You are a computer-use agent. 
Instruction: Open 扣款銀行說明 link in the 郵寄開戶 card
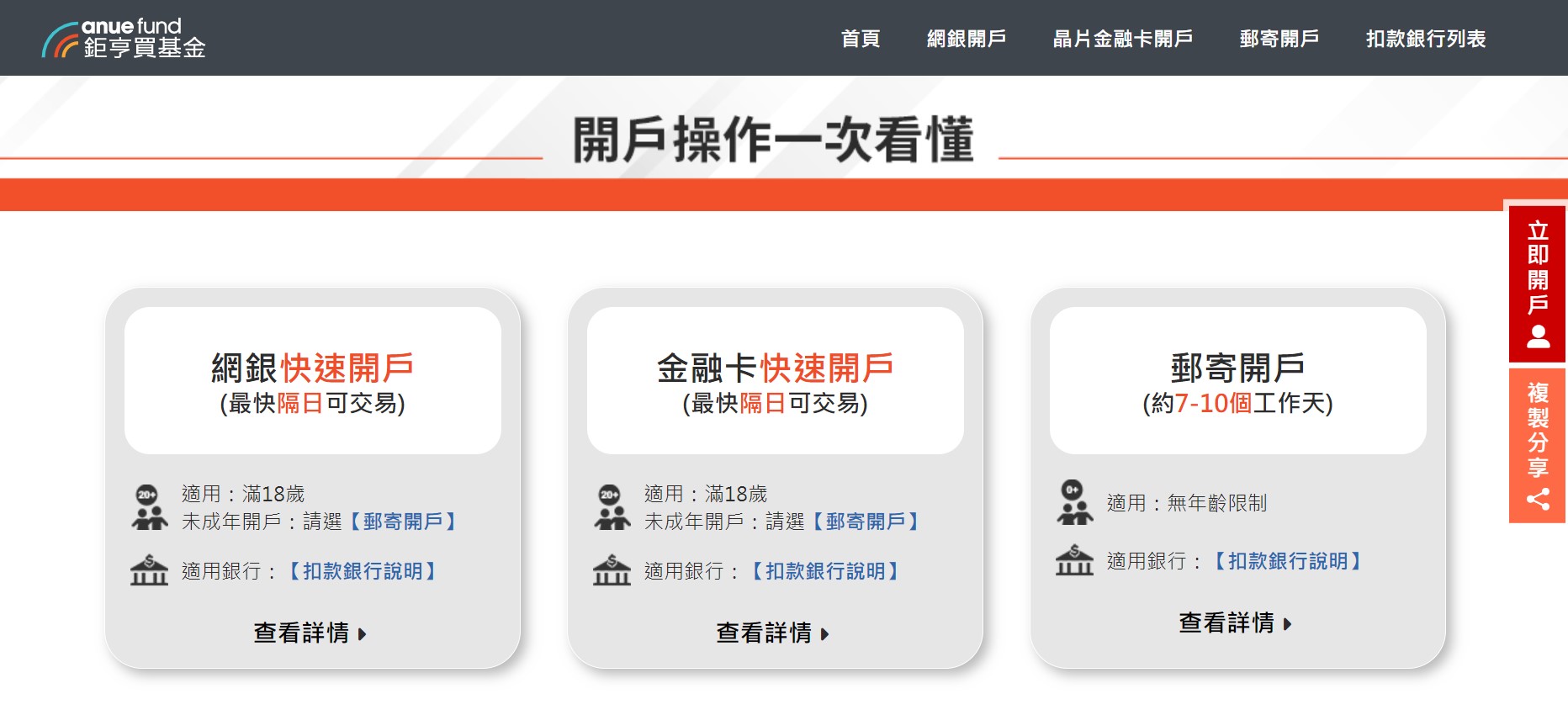coord(1287,561)
